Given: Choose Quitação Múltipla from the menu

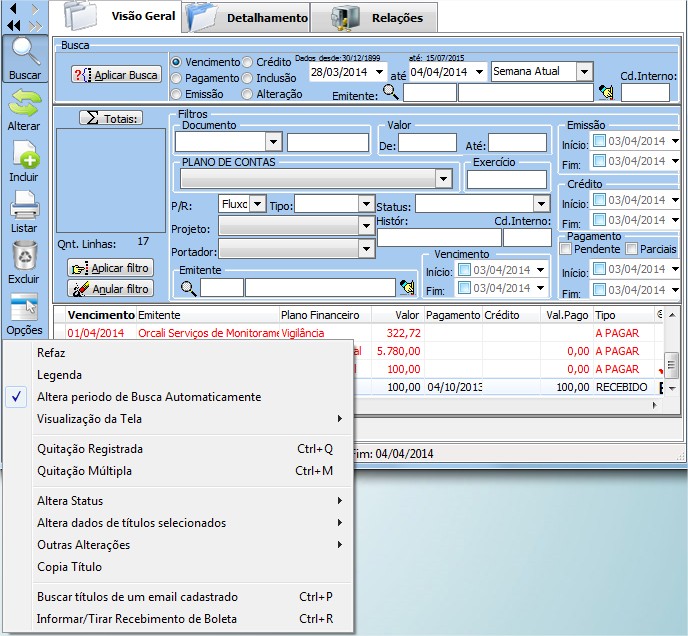Looking at the screenshot, I should tap(84, 471).
